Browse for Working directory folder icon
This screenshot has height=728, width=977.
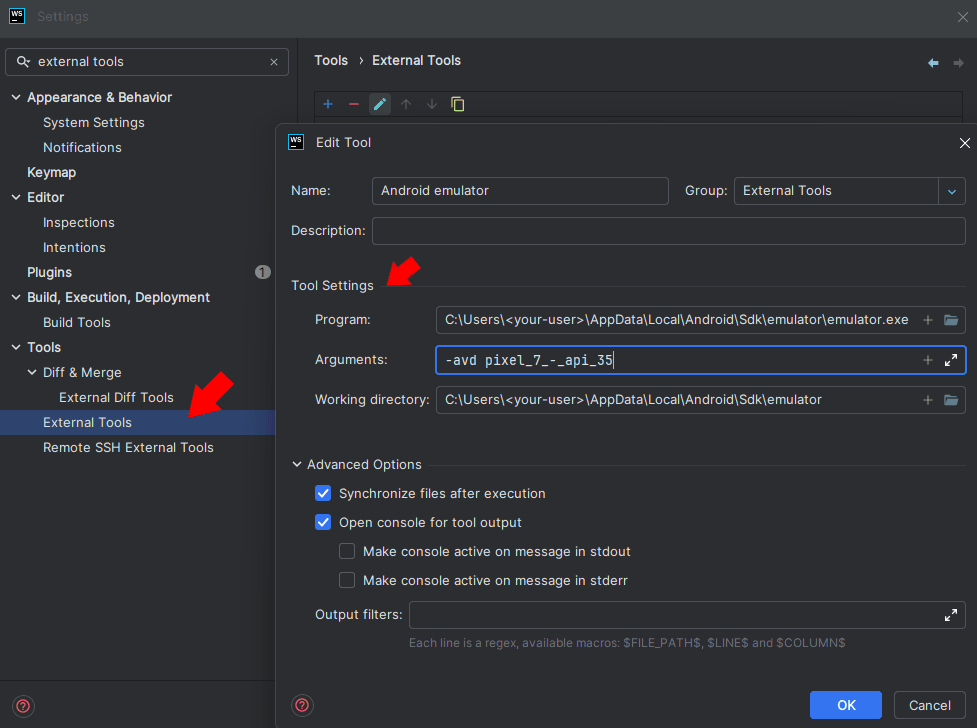pos(951,400)
